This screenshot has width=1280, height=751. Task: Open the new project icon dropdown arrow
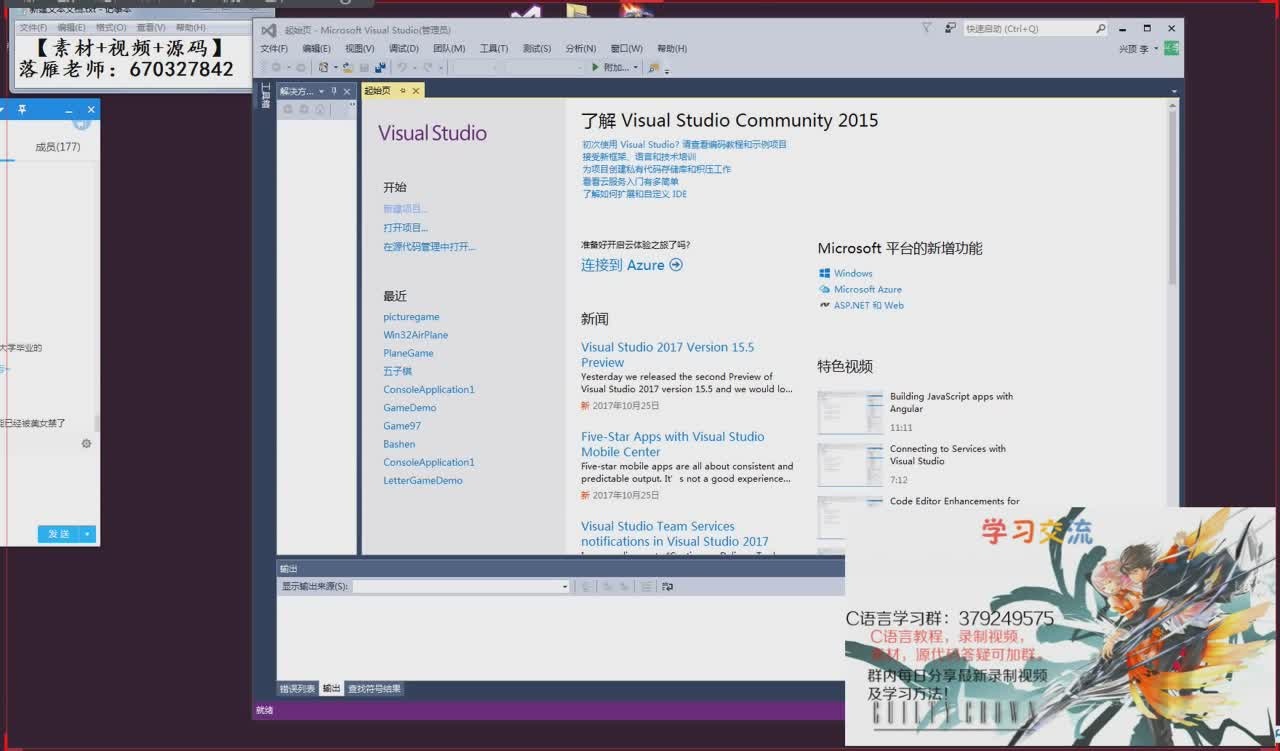coord(335,67)
